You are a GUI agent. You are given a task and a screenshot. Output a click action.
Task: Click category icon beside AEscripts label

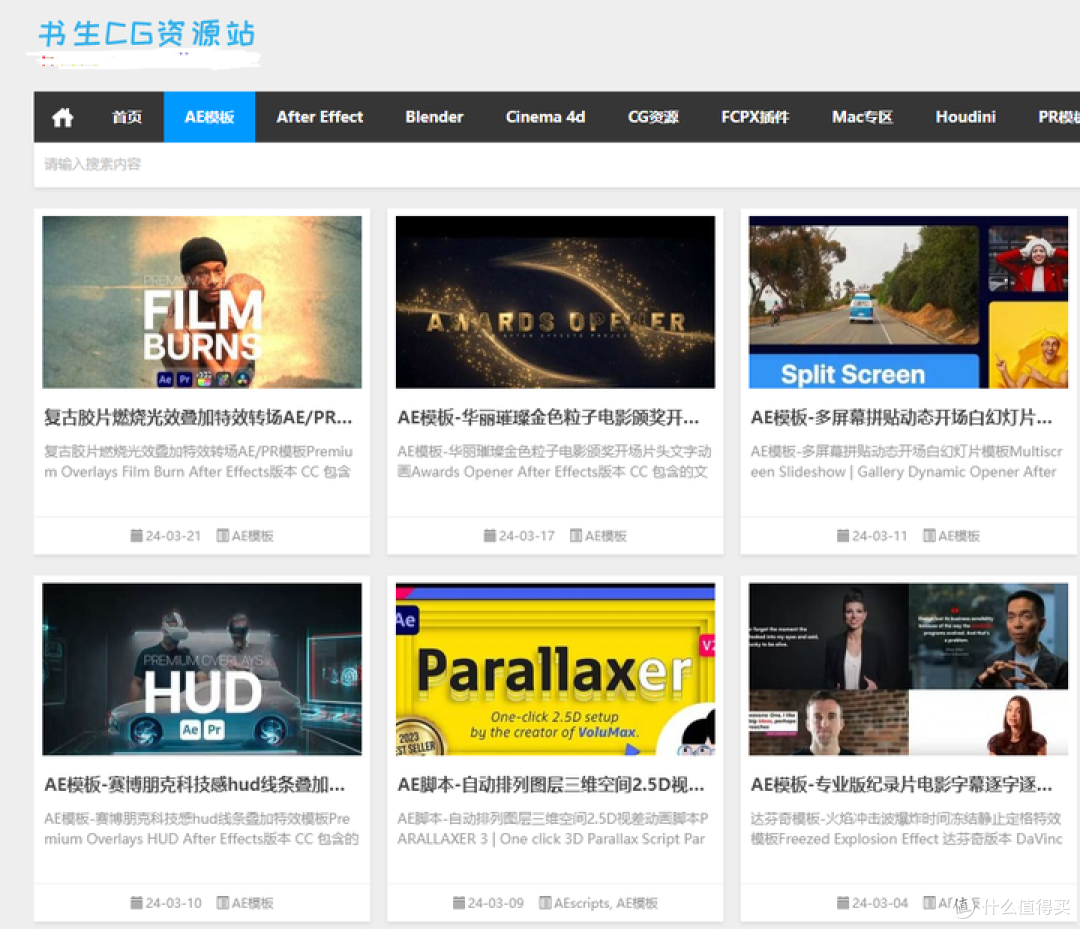click(x=545, y=902)
